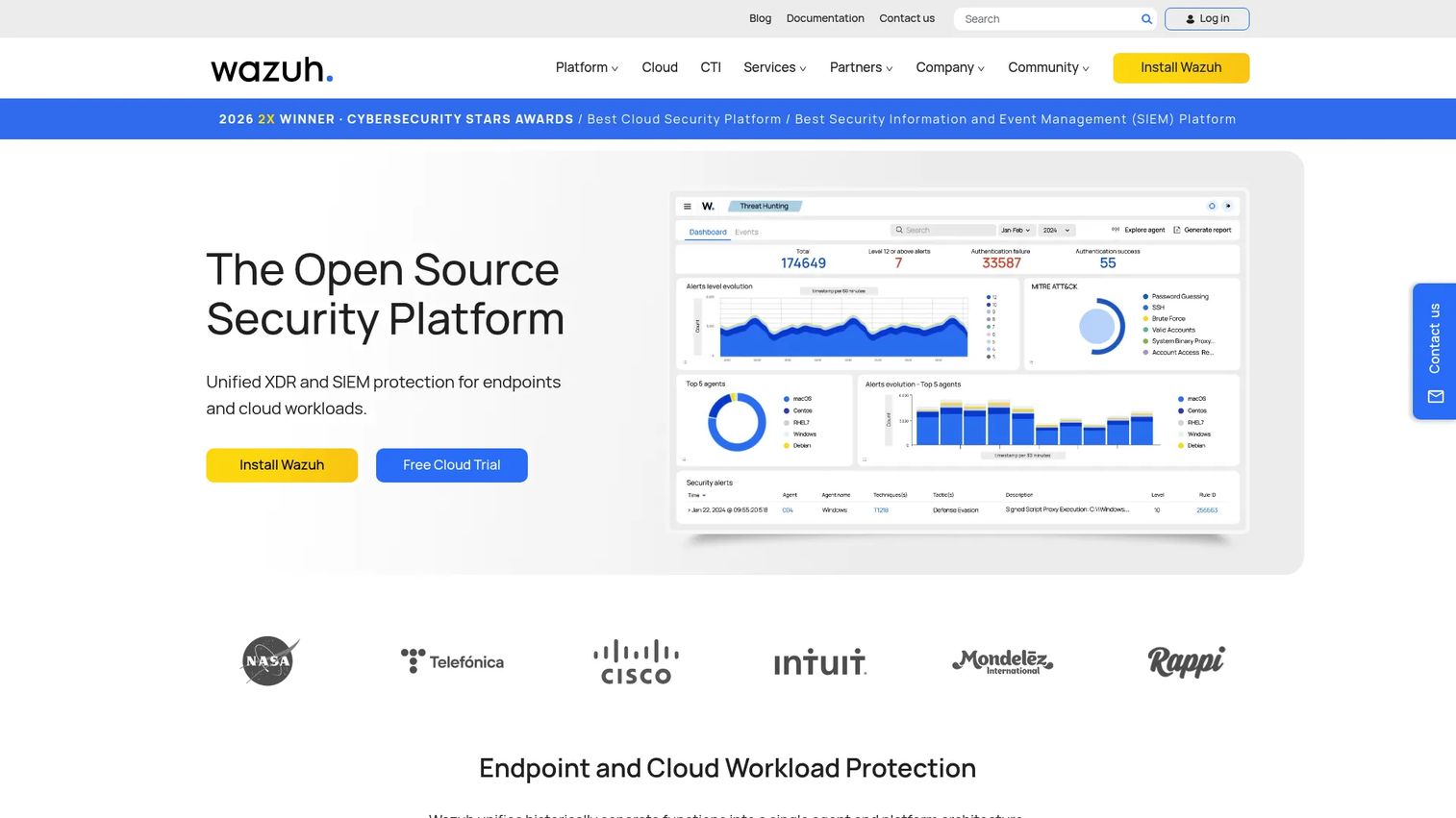This screenshot has height=818, width=1456.
Task: Click the Wazuh logo
Action: pyautogui.click(x=272, y=69)
